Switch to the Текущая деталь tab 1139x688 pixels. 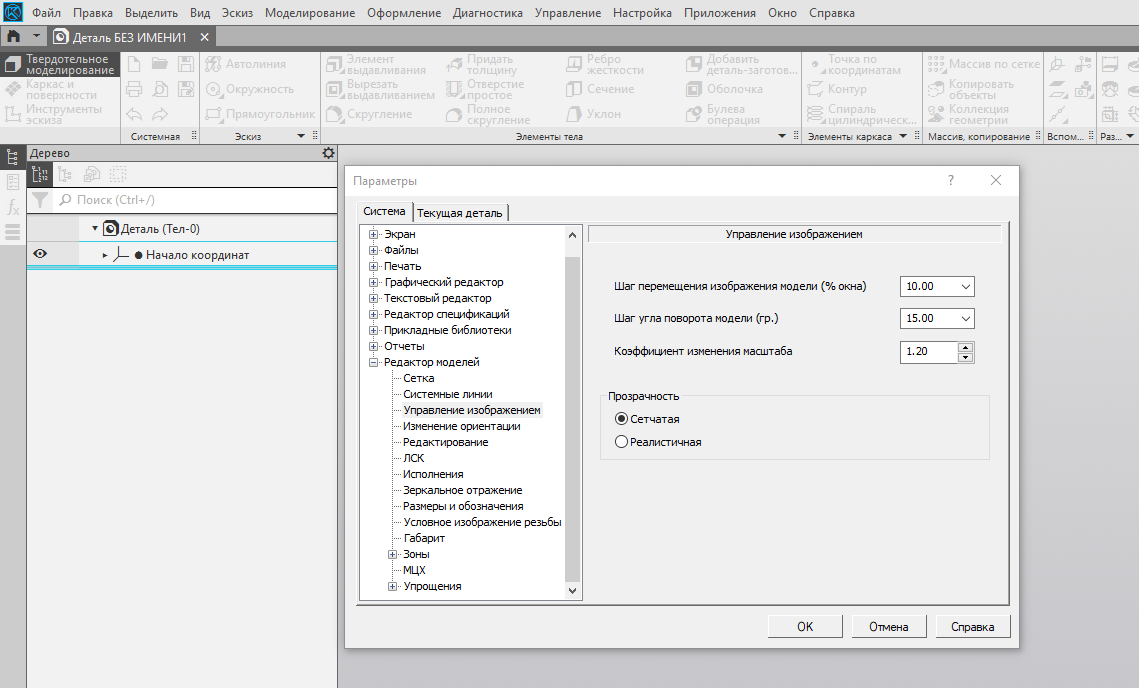tap(461, 213)
